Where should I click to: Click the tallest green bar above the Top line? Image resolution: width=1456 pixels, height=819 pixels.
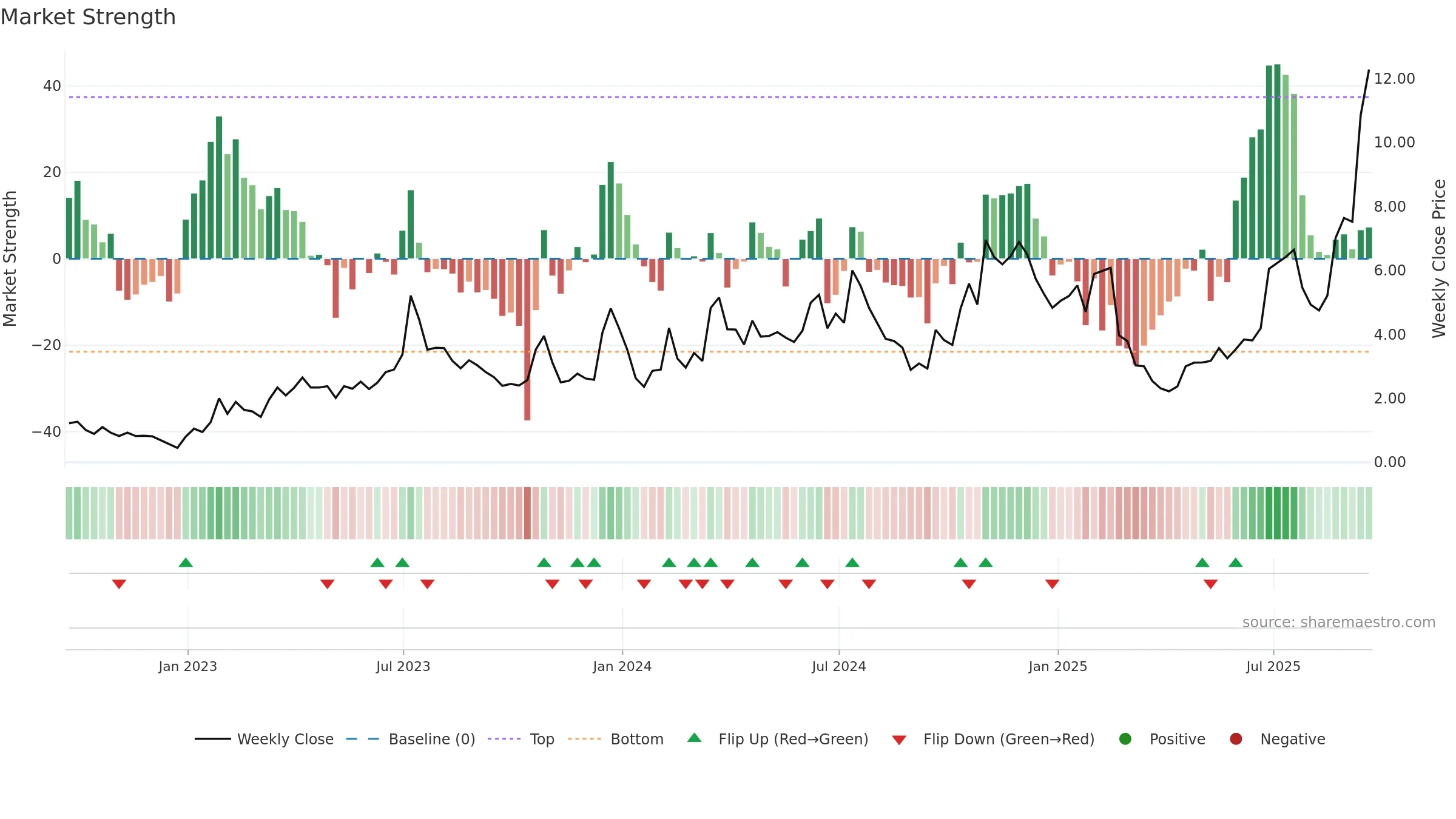[x=1277, y=161]
